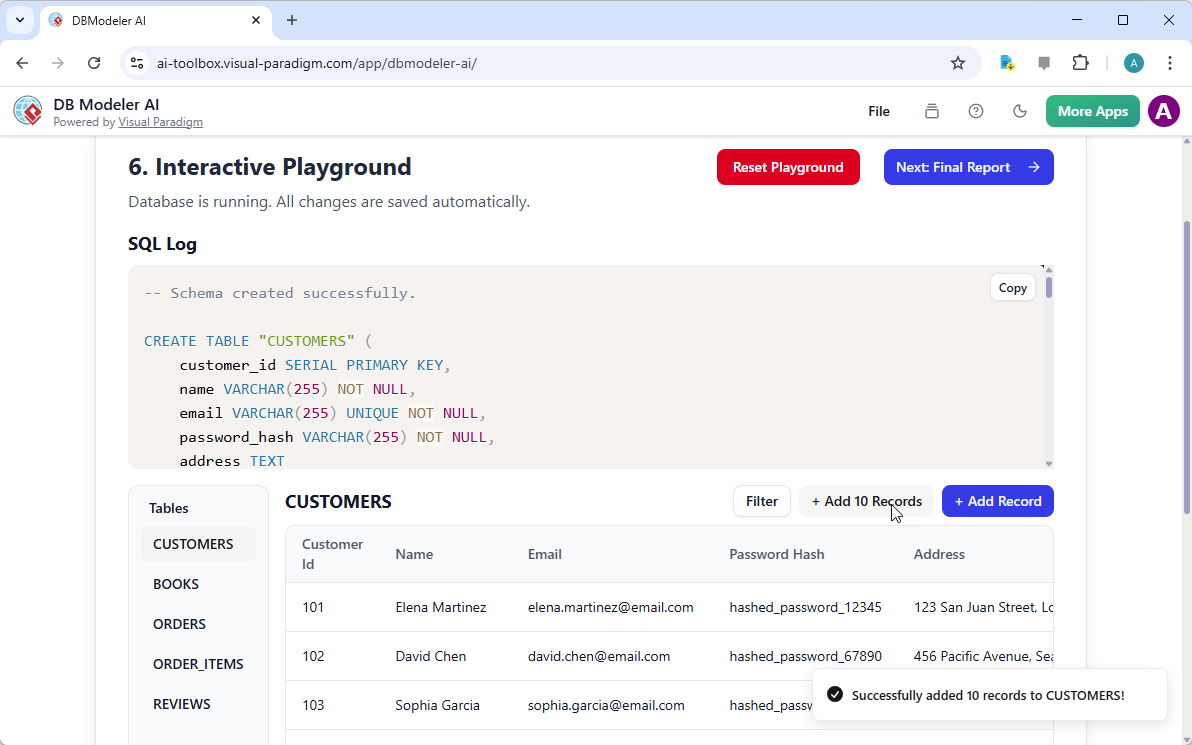This screenshot has height=745, width=1192.
Task: Click the Reset Playground button
Action: tap(788, 167)
